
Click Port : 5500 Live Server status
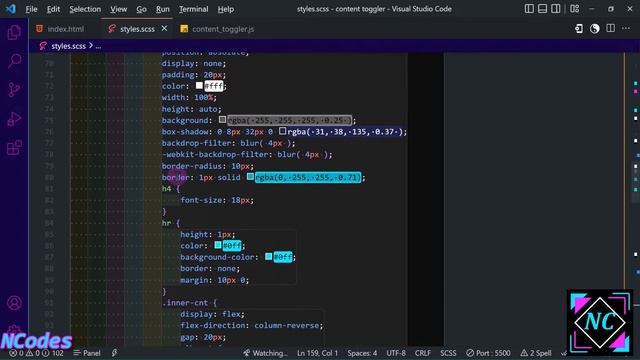(488, 353)
